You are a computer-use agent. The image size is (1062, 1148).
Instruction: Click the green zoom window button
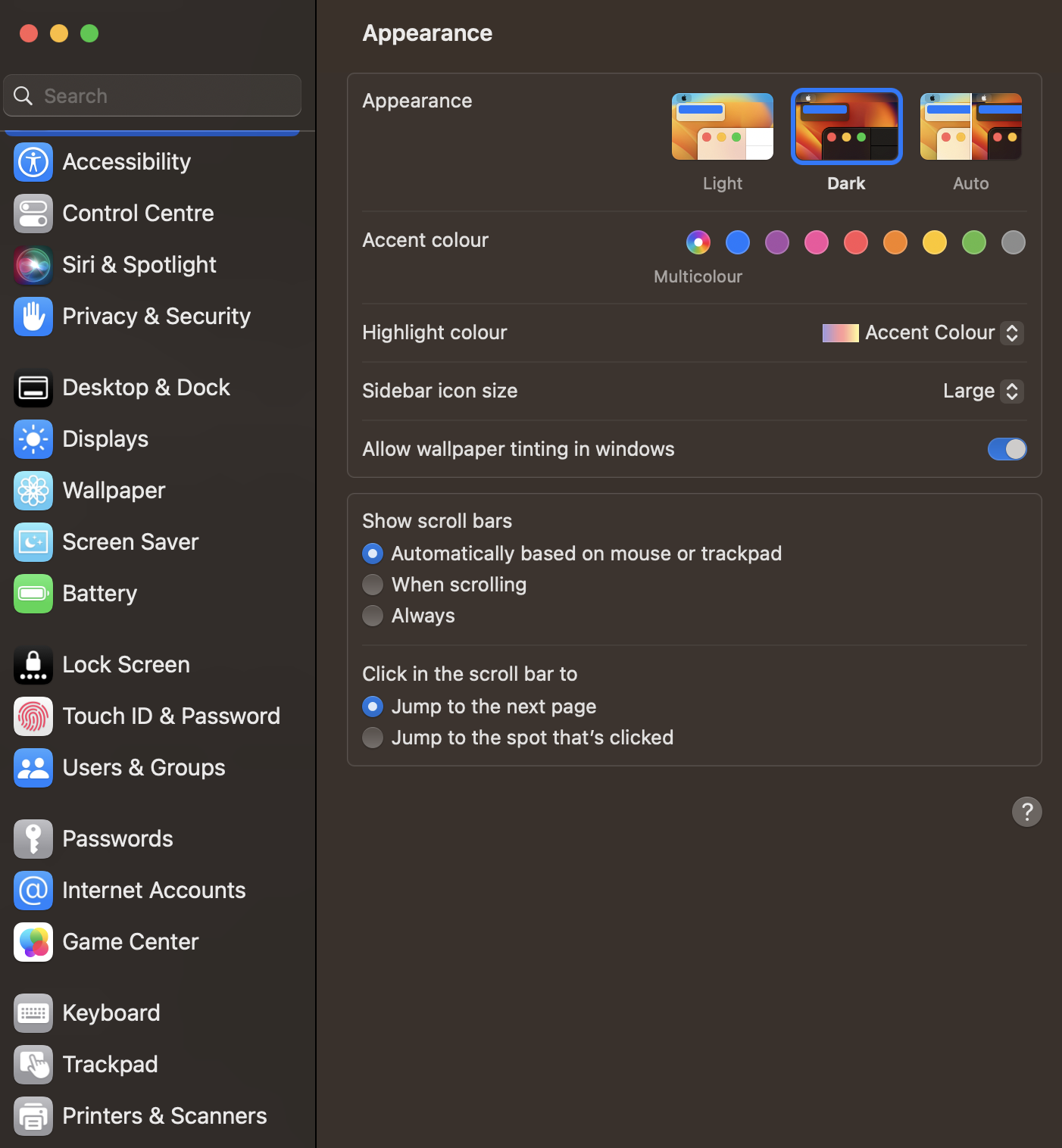coord(89,33)
